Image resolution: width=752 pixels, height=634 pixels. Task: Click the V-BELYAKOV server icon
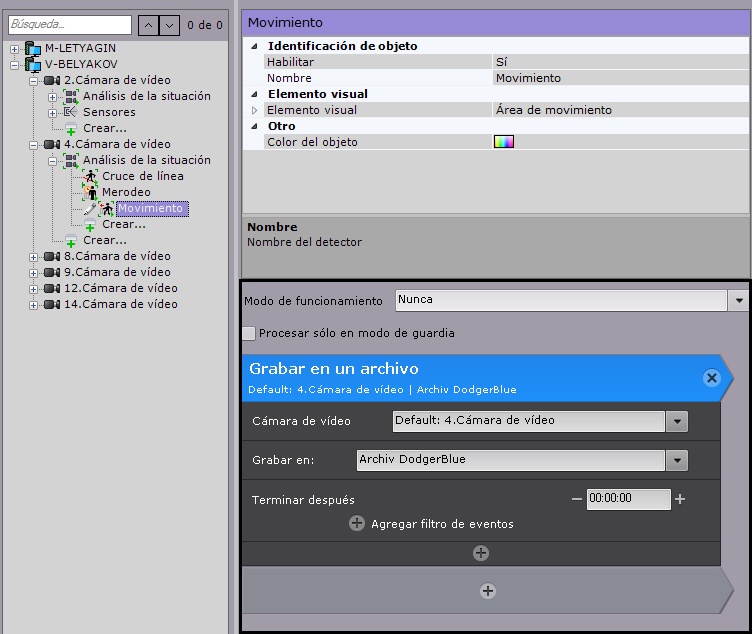[34, 64]
